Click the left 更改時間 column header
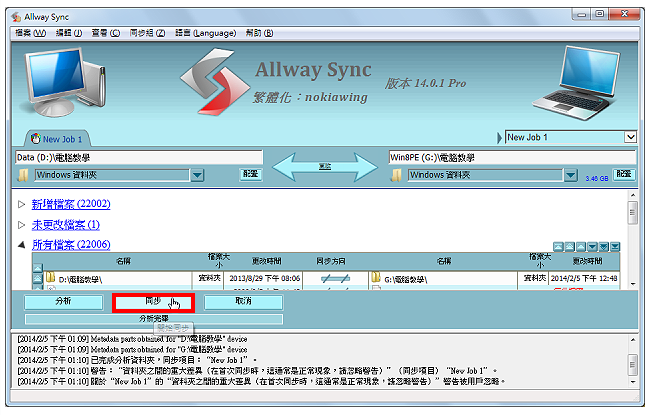655x415 pixels. 266,262
